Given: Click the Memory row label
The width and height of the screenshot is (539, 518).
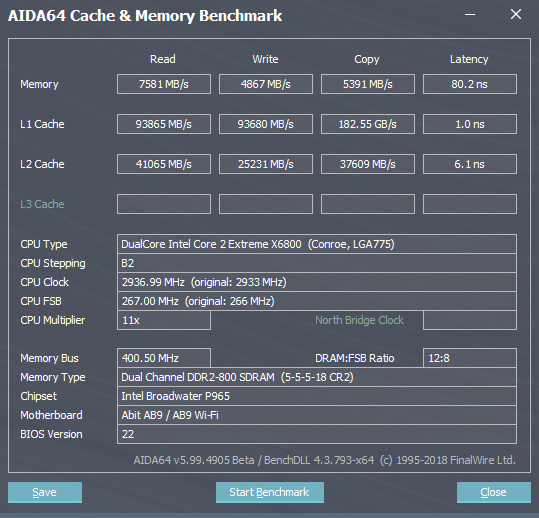Looking at the screenshot, I should click(39, 84).
